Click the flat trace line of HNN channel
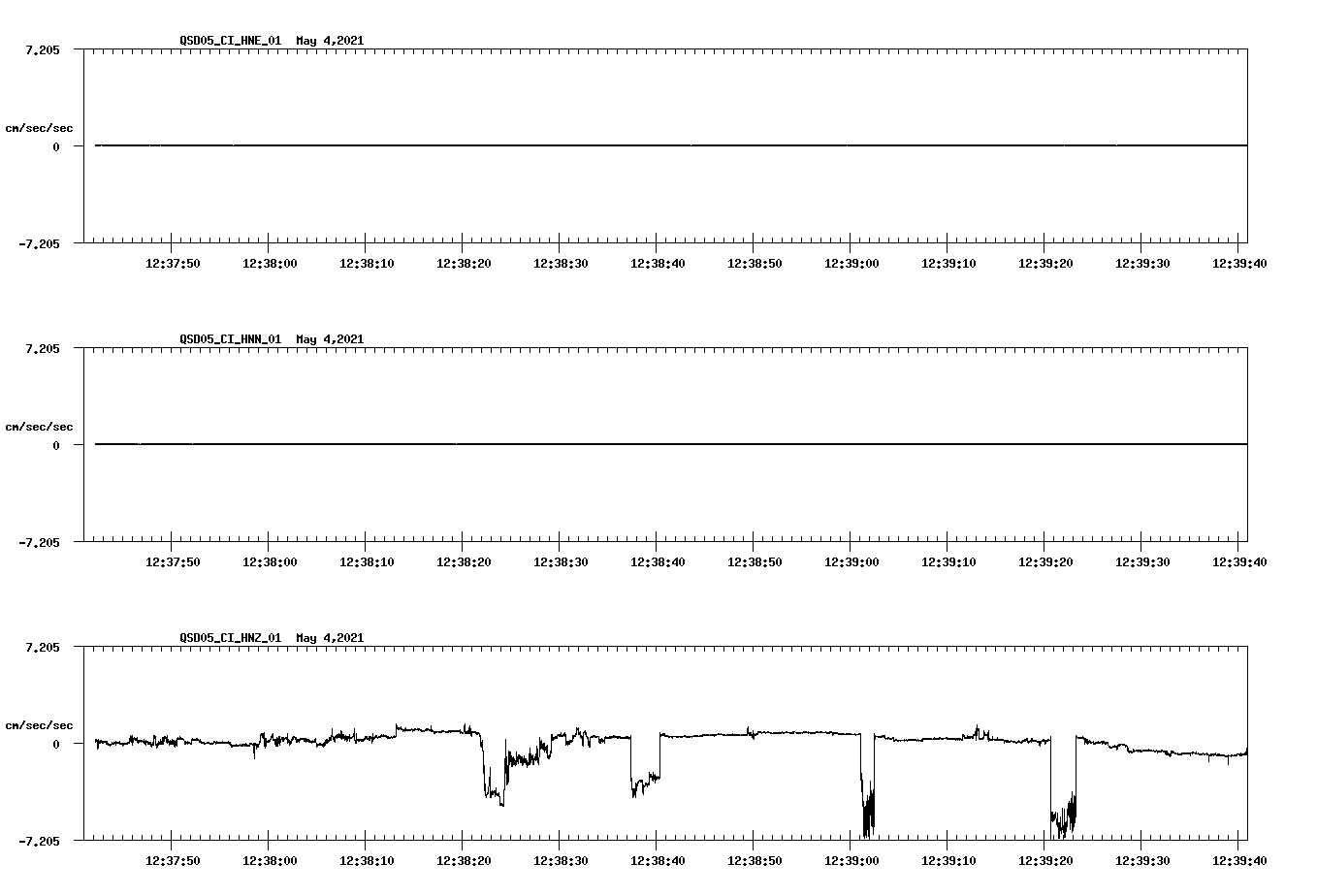The width and height of the screenshot is (1317, 896). (582, 444)
